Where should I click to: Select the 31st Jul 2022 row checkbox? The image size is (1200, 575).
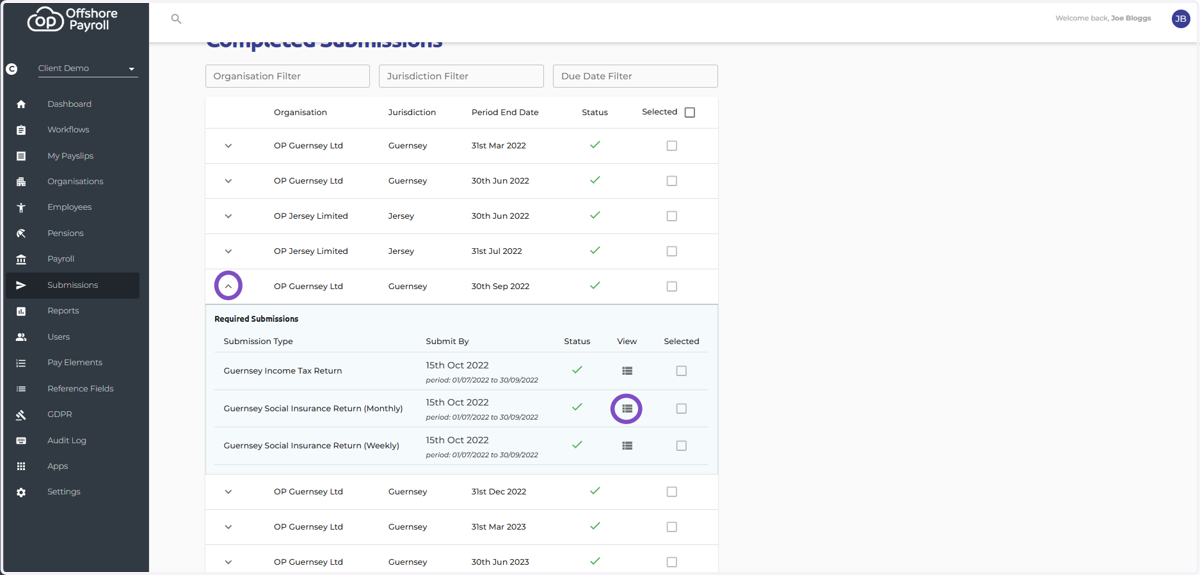tap(672, 251)
